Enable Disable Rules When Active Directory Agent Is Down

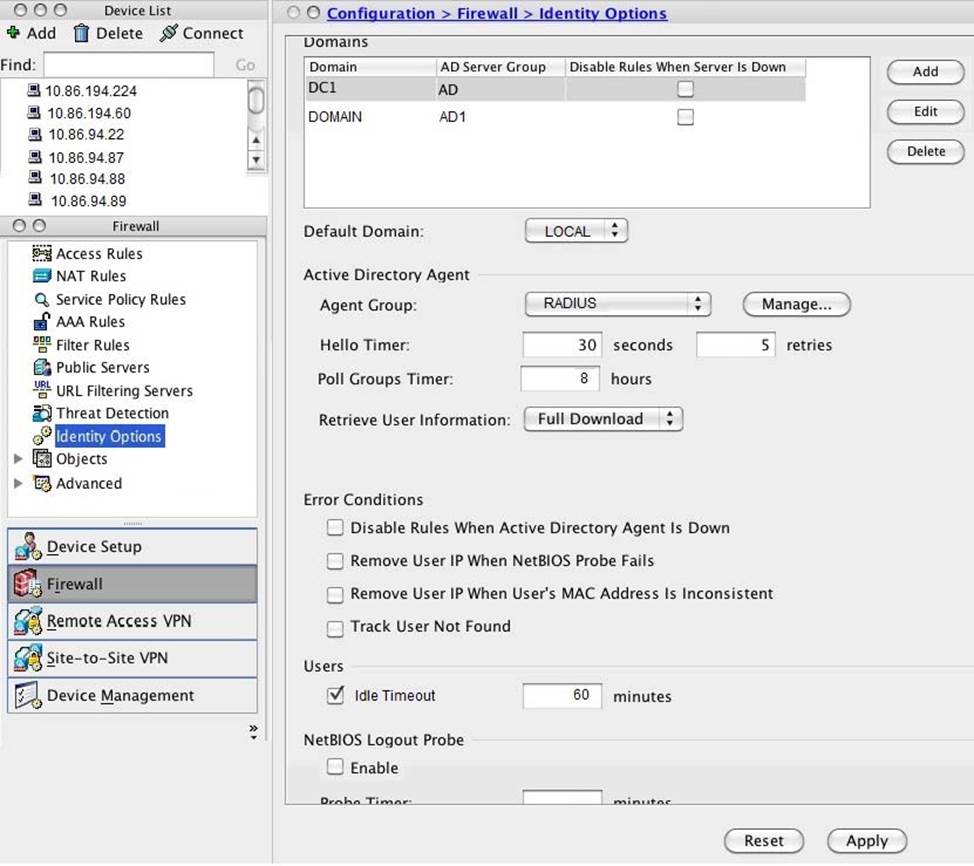[336, 528]
